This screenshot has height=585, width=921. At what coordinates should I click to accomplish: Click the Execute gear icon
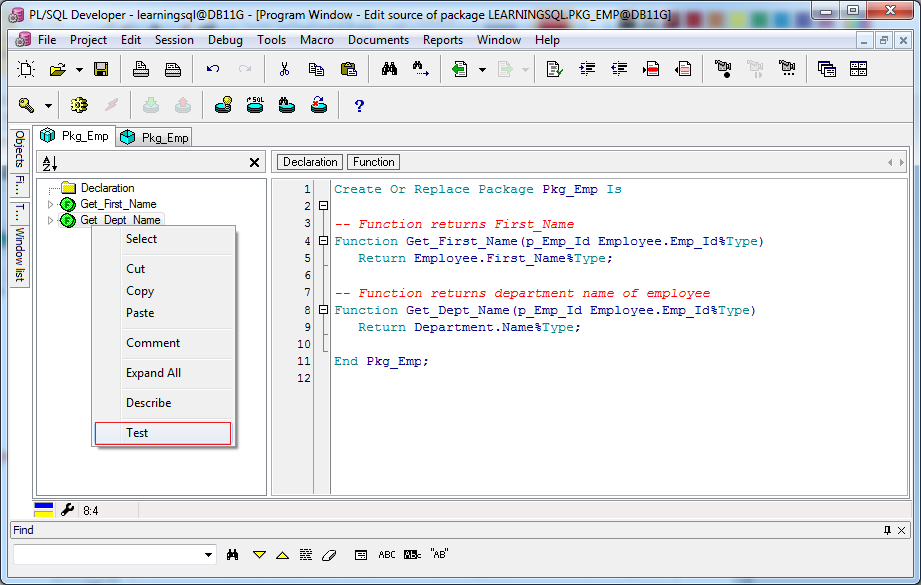pyautogui.click(x=79, y=105)
